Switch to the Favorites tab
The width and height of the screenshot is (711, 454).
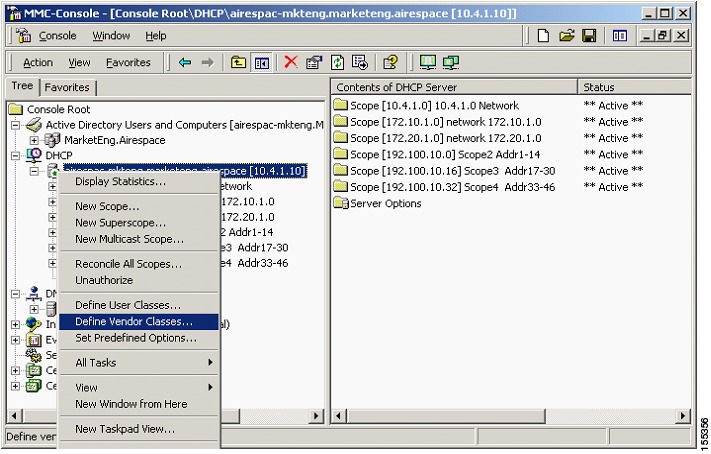tap(67, 87)
